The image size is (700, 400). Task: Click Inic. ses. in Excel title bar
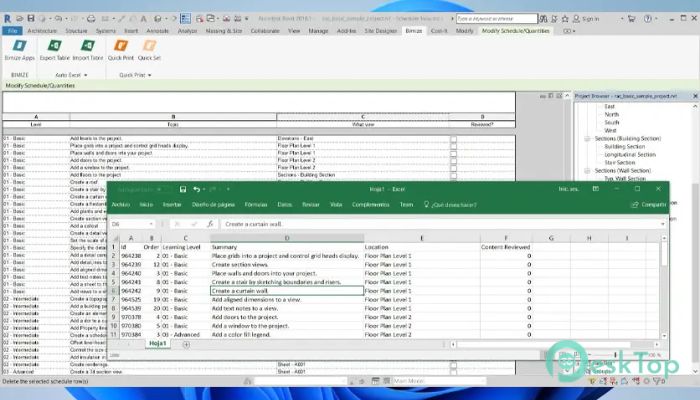coord(568,189)
